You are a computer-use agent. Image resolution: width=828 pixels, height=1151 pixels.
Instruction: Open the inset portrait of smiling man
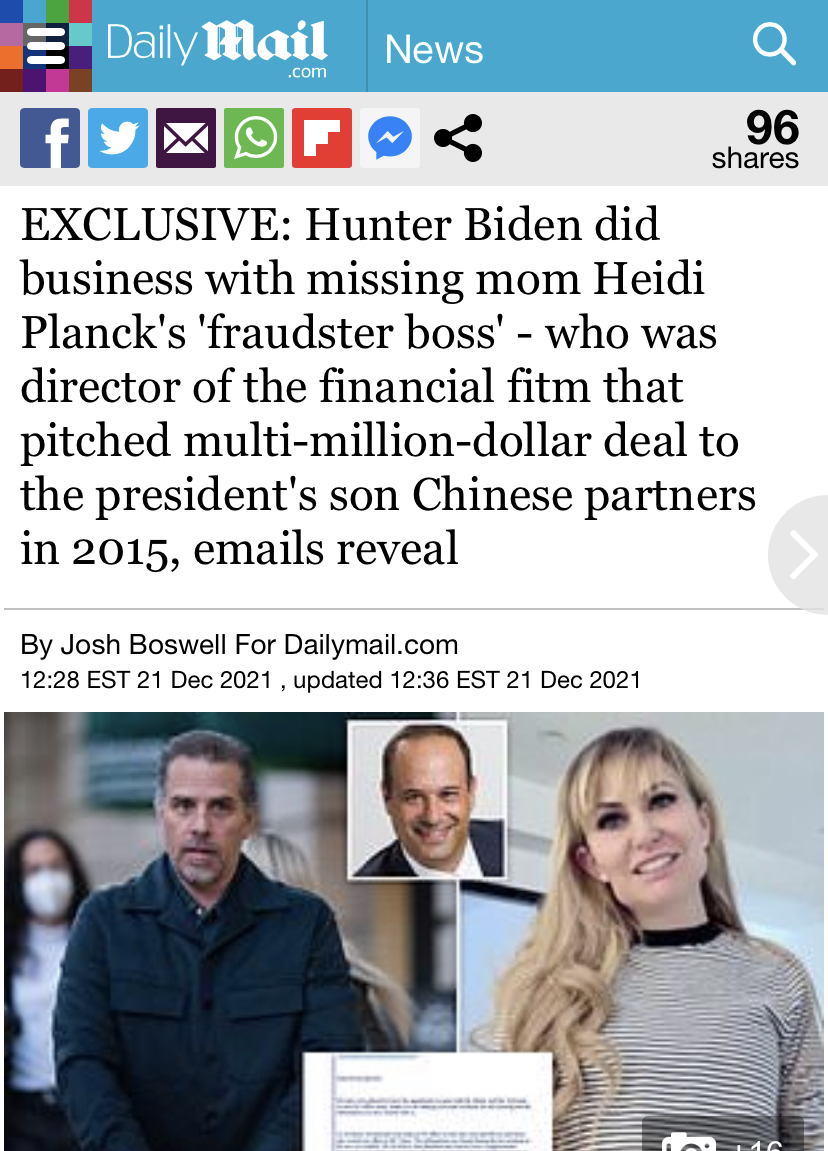click(427, 799)
